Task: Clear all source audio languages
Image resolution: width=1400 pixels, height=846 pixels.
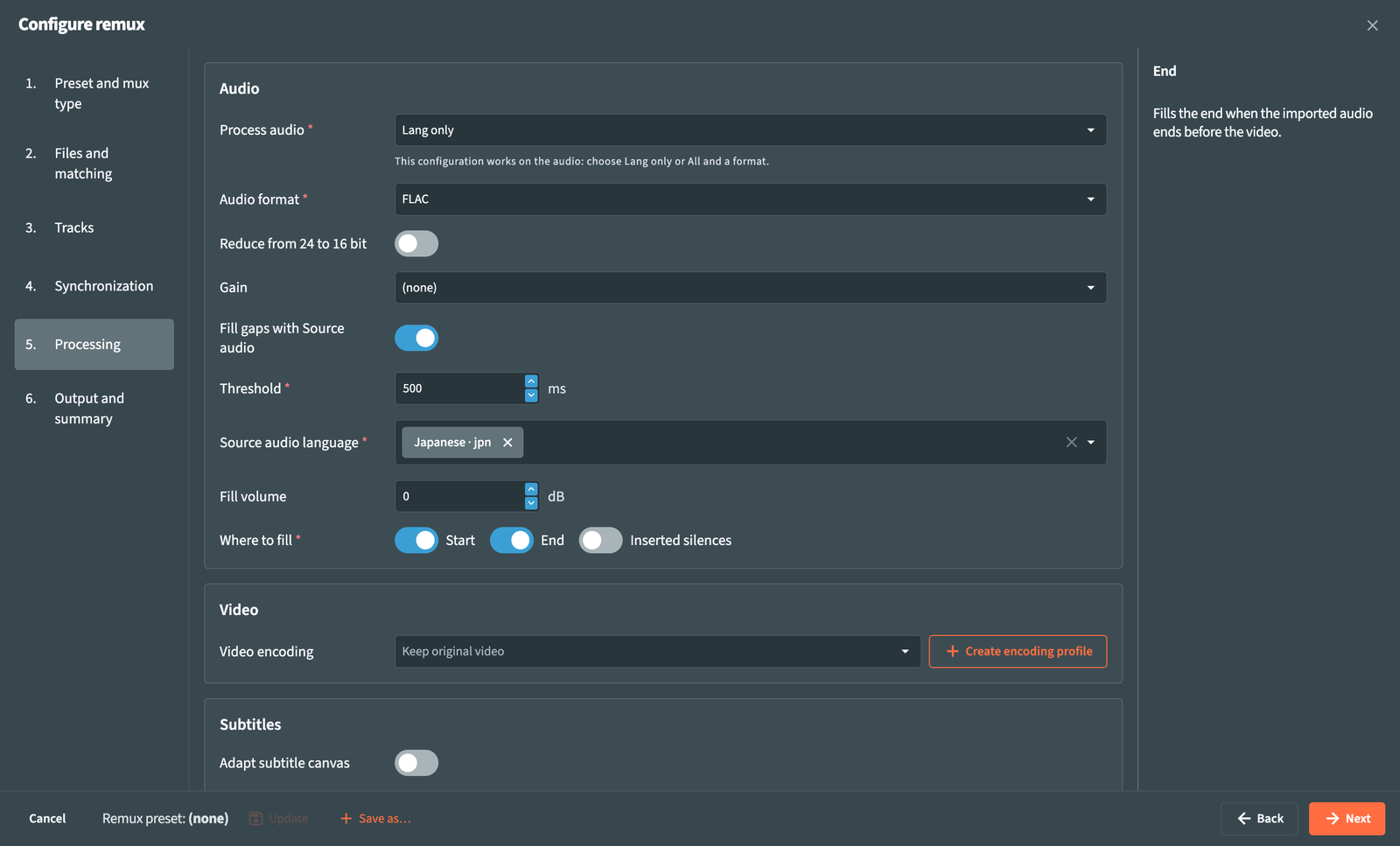Action: pyautogui.click(x=1071, y=443)
